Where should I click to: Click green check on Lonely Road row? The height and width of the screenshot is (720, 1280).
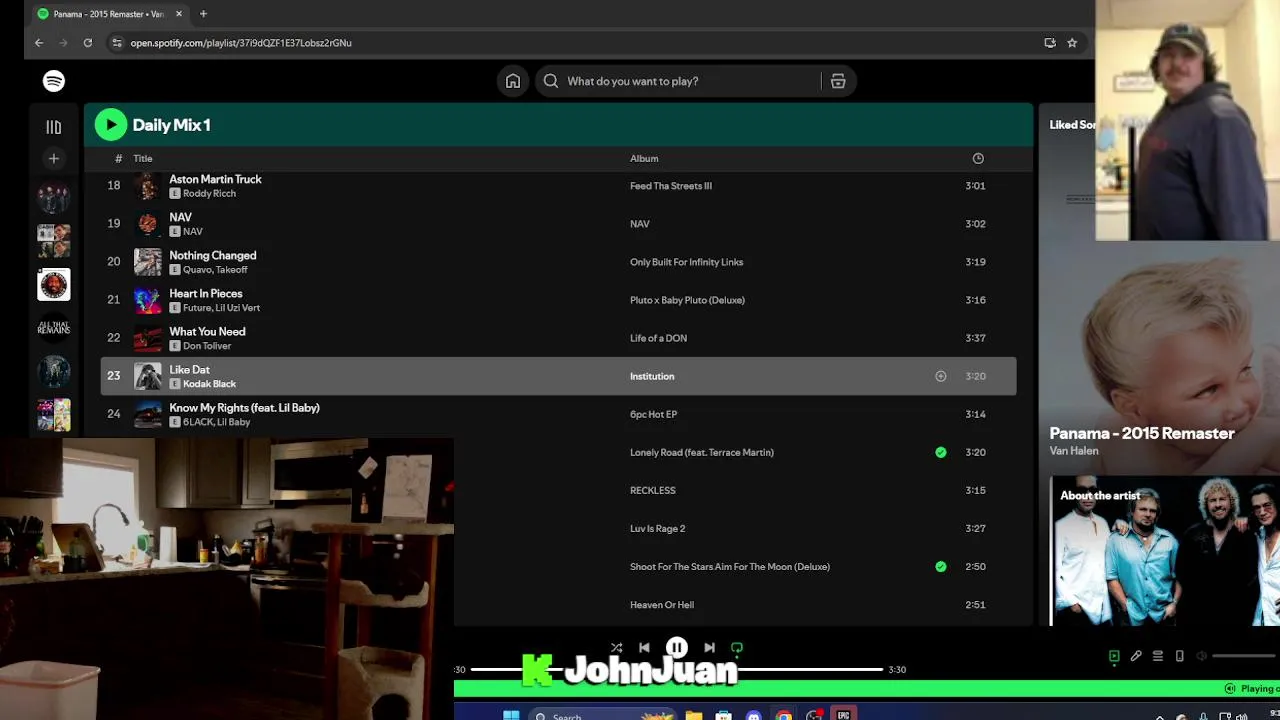940,452
